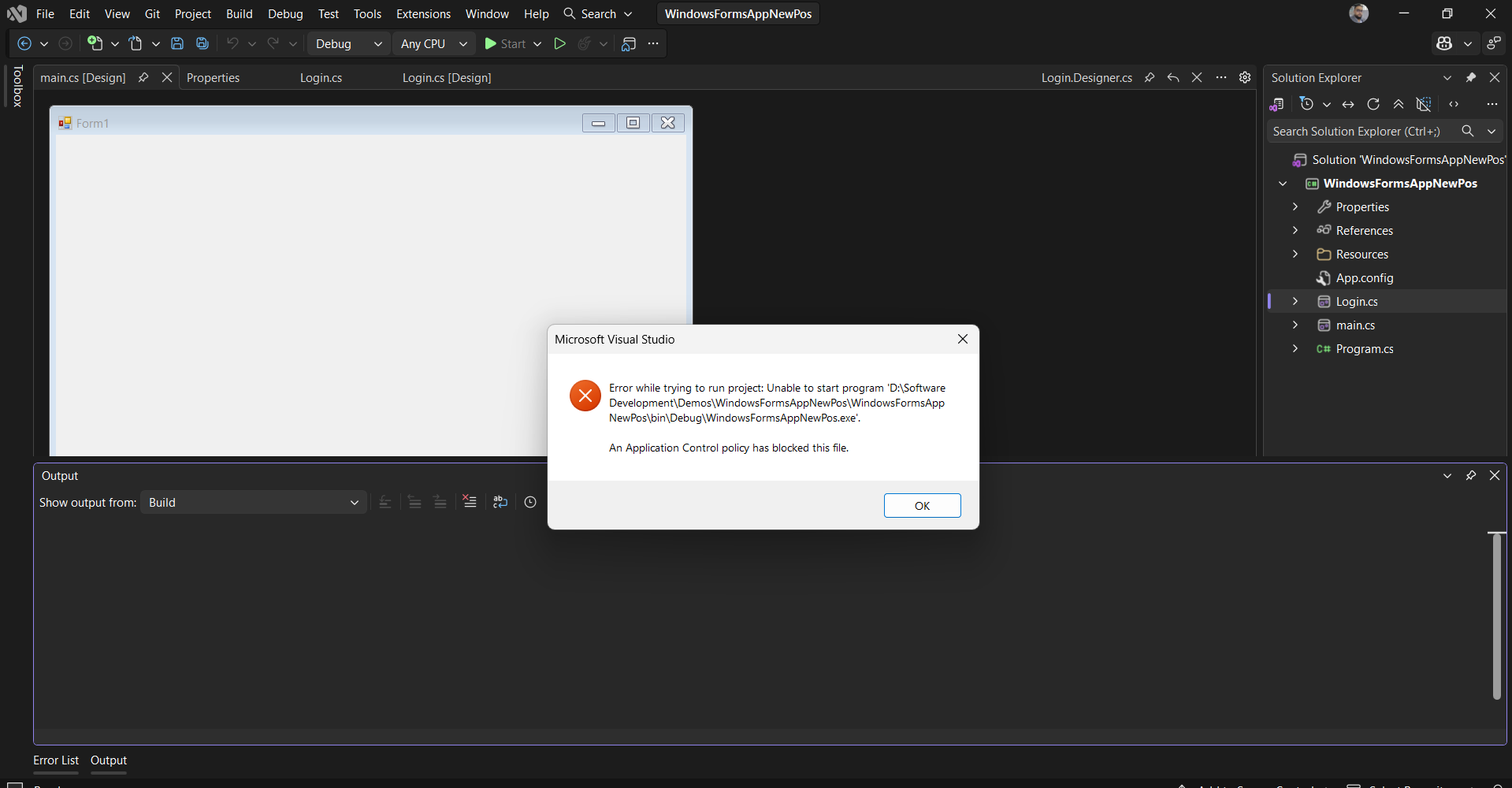Image resolution: width=1512 pixels, height=788 pixels.
Task: Toggle Show All Files in Solution Explorer
Action: tap(1424, 104)
